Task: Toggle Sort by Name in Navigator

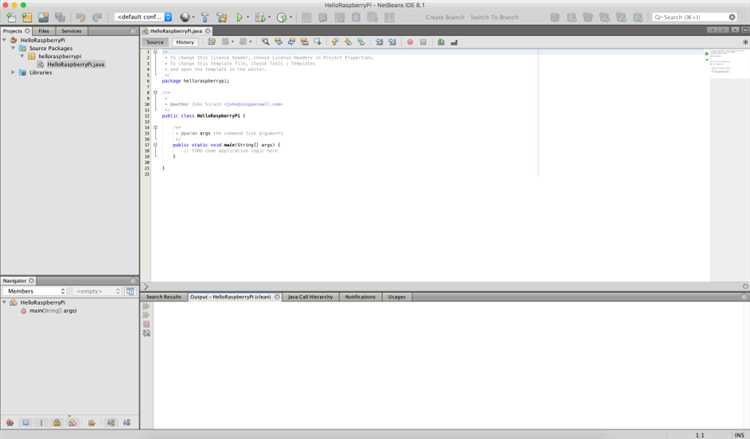Action: coord(111,423)
